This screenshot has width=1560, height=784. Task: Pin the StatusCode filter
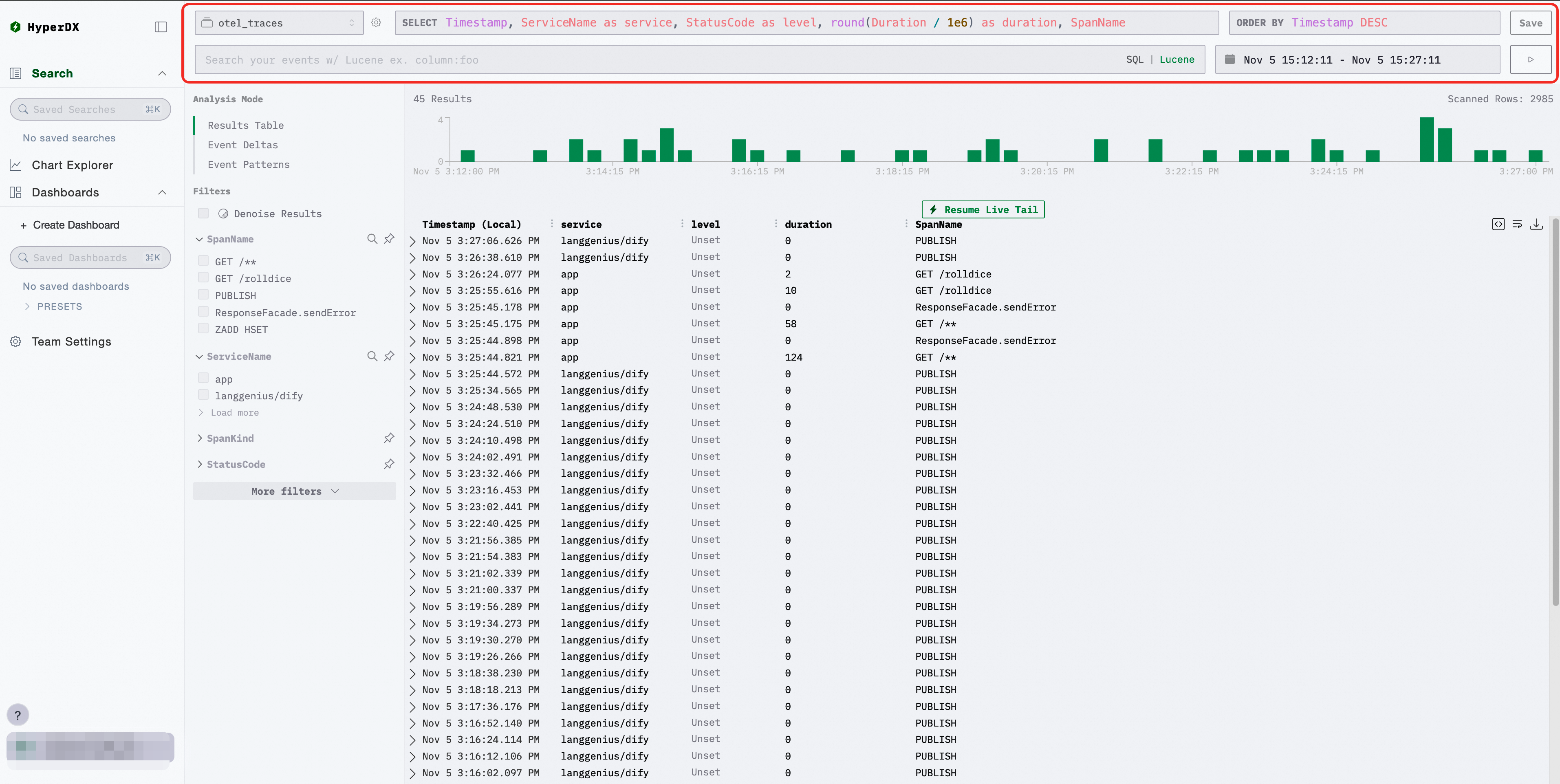pos(390,465)
